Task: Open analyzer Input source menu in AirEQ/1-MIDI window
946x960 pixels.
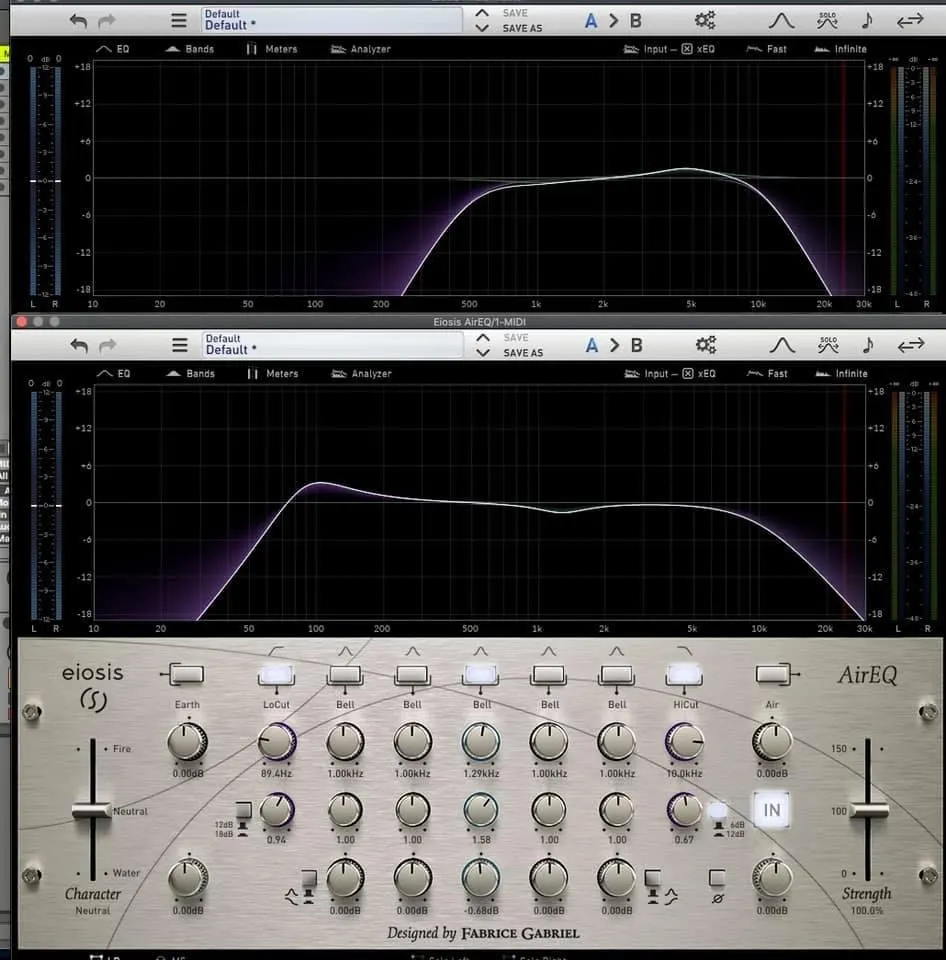Action: [x=646, y=373]
